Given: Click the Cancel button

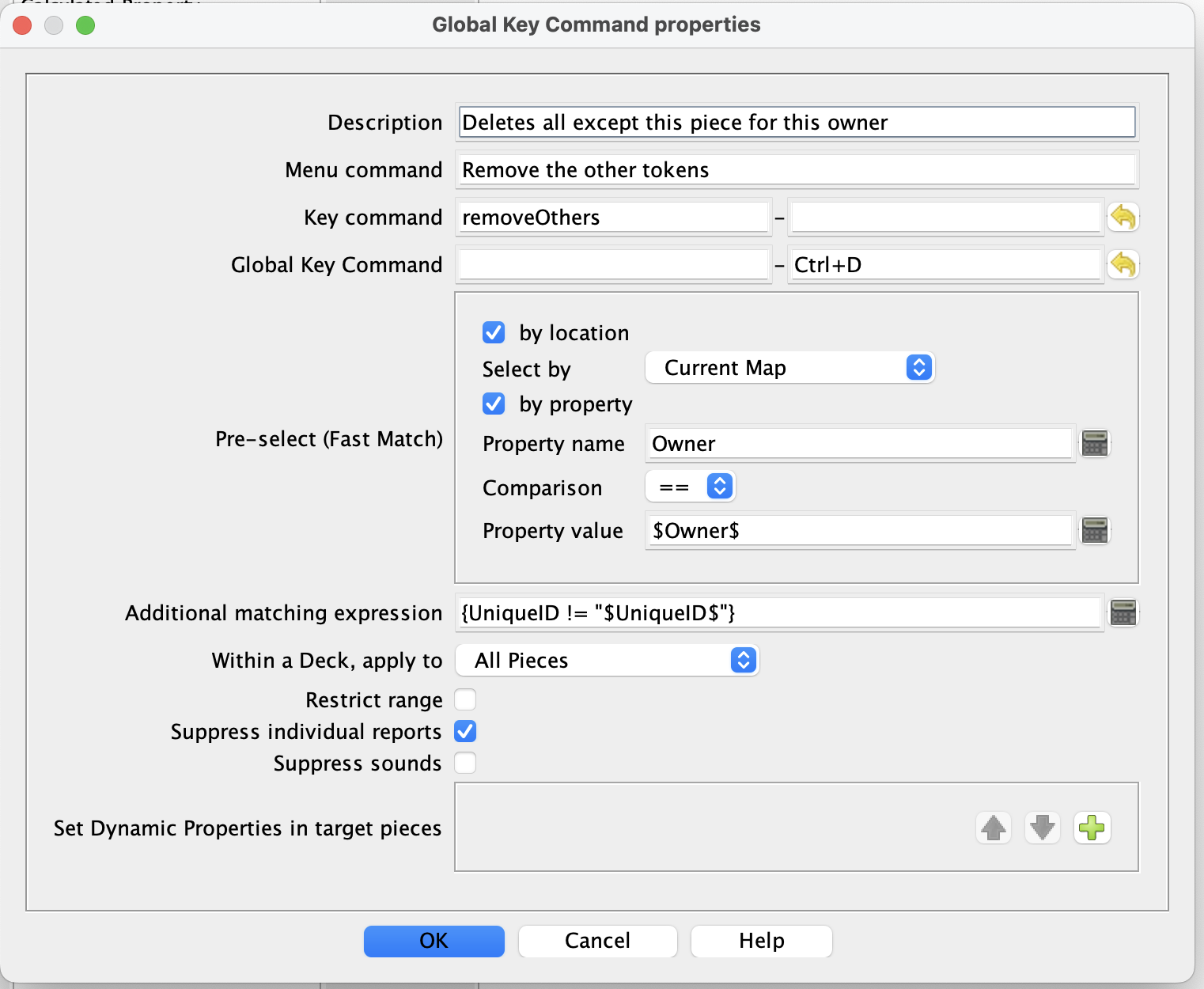Looking at the screenshot, I should click(x=597, y=941).
